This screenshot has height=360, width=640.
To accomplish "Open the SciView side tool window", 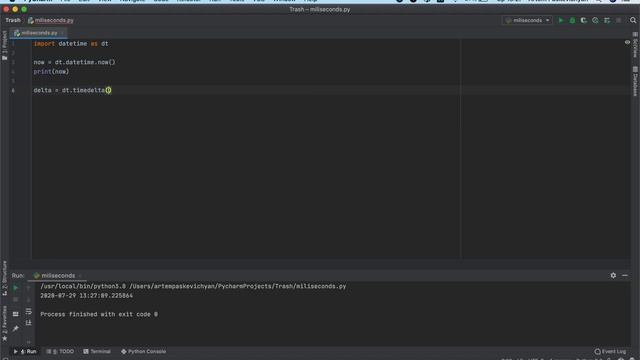I will [x=635, y=45].
